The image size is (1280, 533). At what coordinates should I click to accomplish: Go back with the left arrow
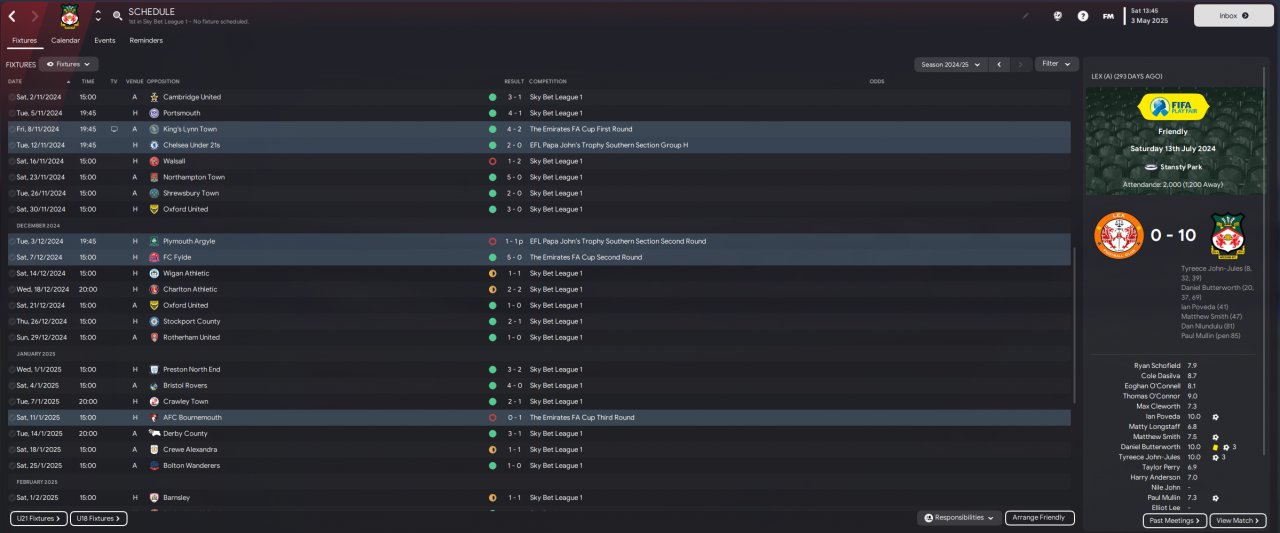(x=12, y=16)
